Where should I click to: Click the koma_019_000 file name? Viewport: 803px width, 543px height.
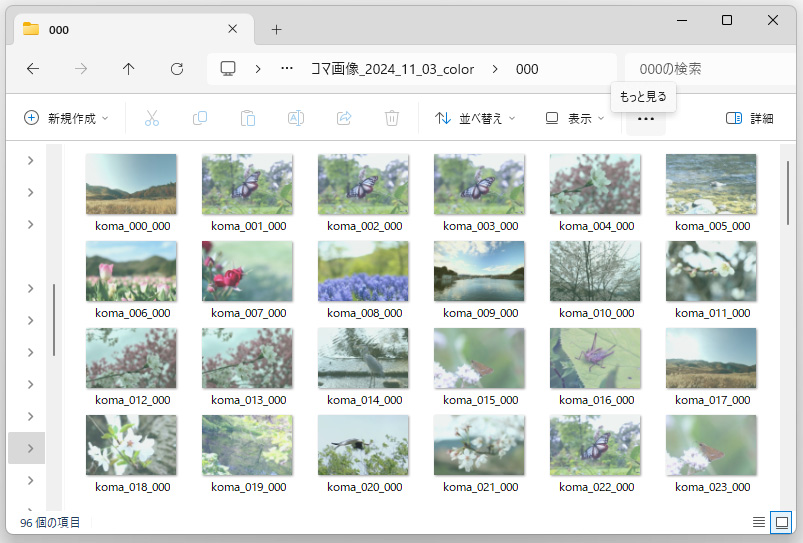(x=249, y=487)
